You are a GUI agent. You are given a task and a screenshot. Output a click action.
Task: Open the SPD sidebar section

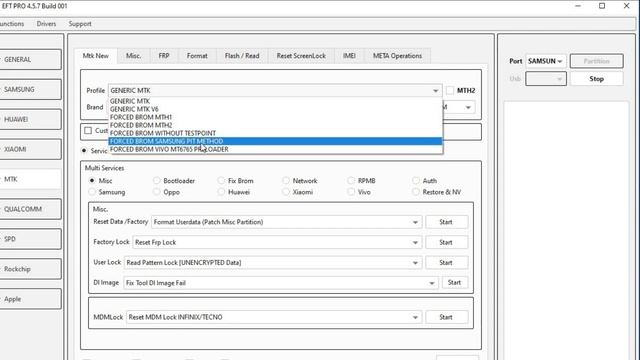(30, 239)
